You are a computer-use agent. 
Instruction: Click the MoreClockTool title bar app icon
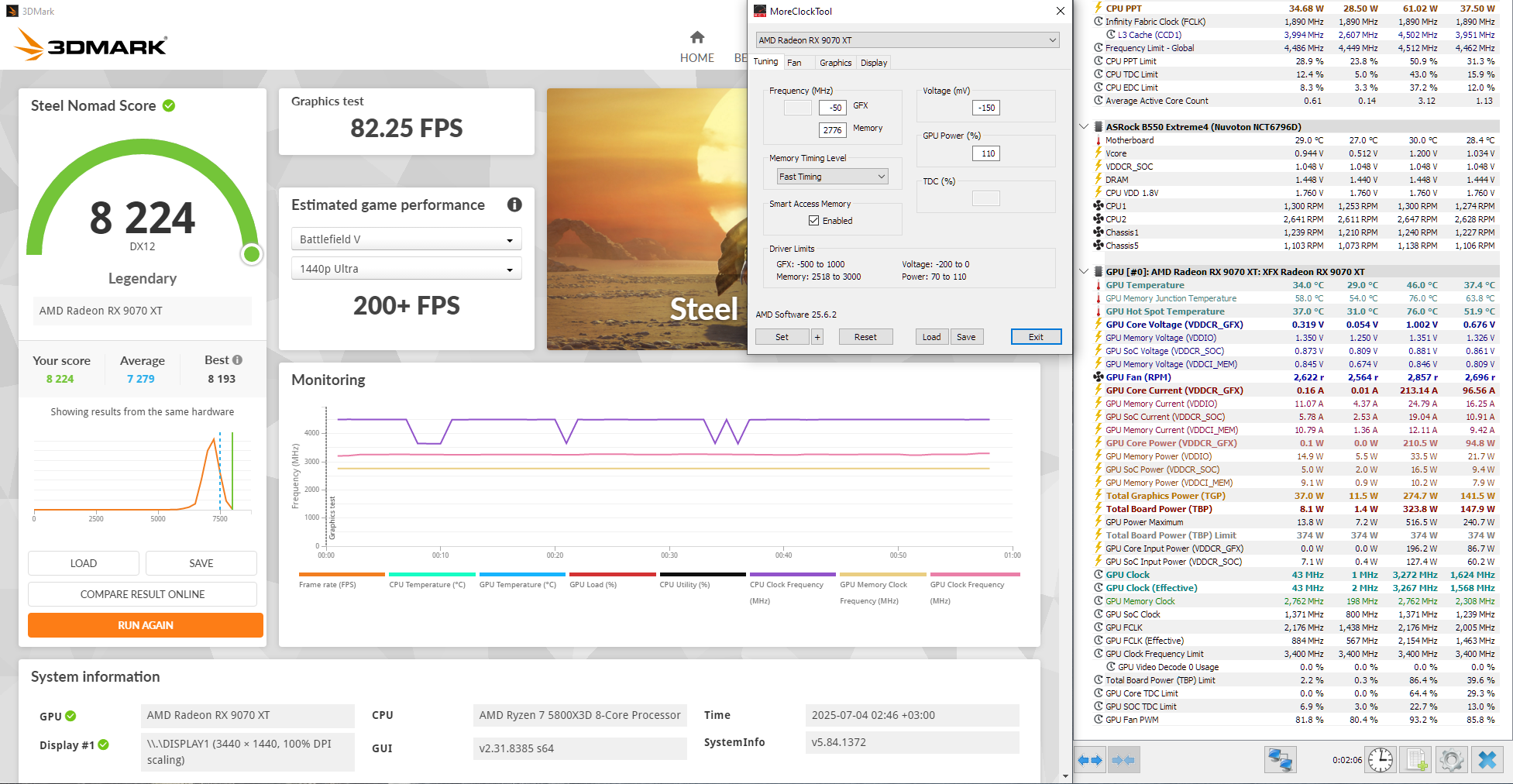tap(760, 11)
